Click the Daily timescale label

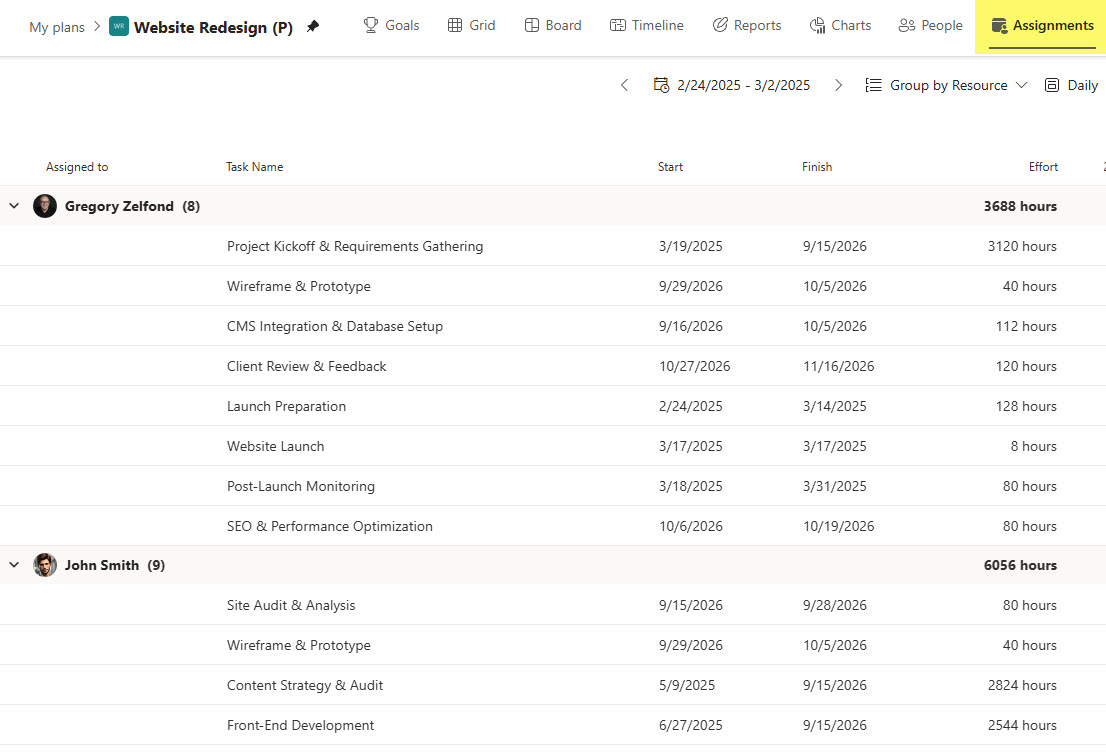[x=1082, y=85]
